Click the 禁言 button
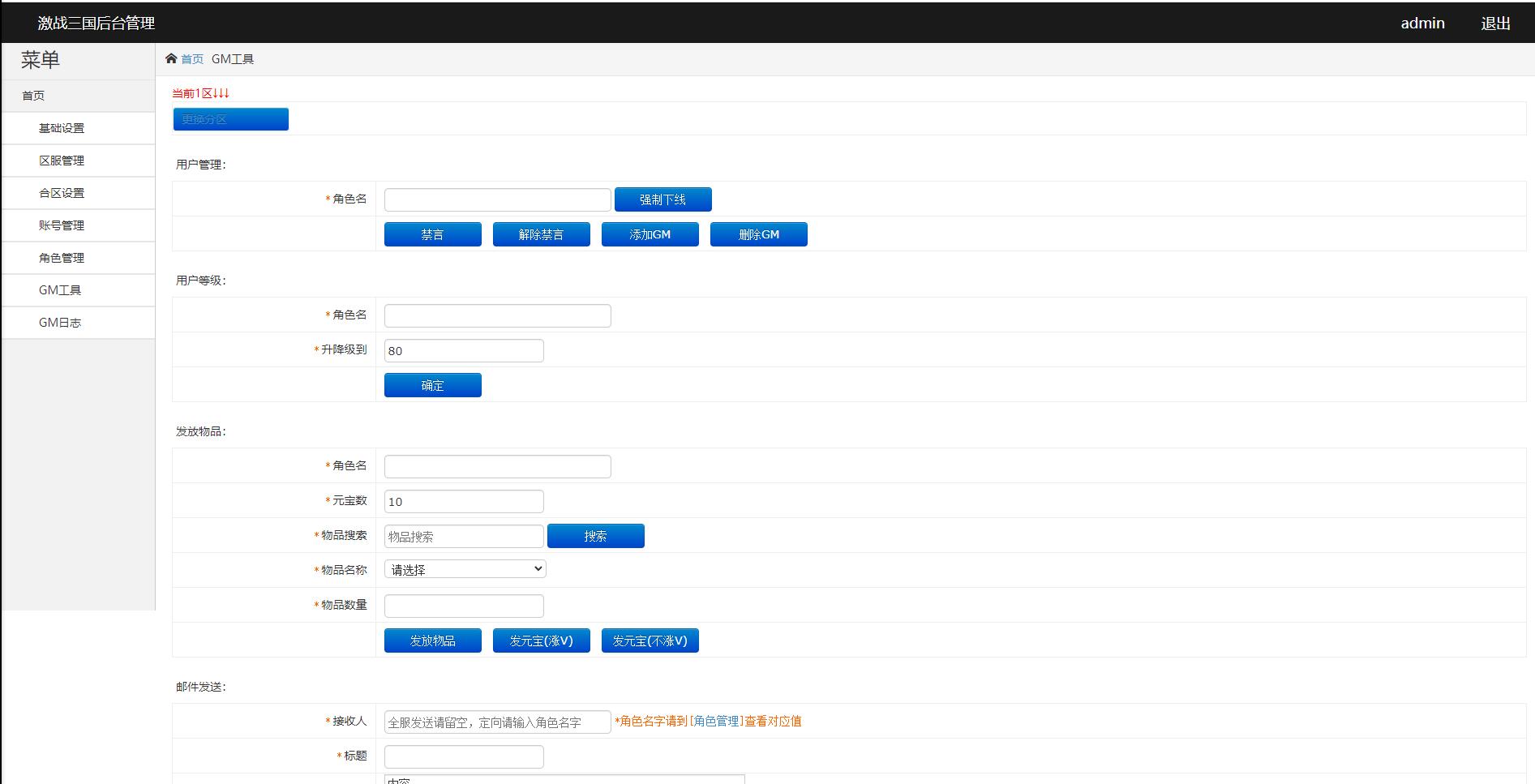Image resolution: width=1535 pixels, height=784 pixels. pyautogui.click(x=432, y=233)
